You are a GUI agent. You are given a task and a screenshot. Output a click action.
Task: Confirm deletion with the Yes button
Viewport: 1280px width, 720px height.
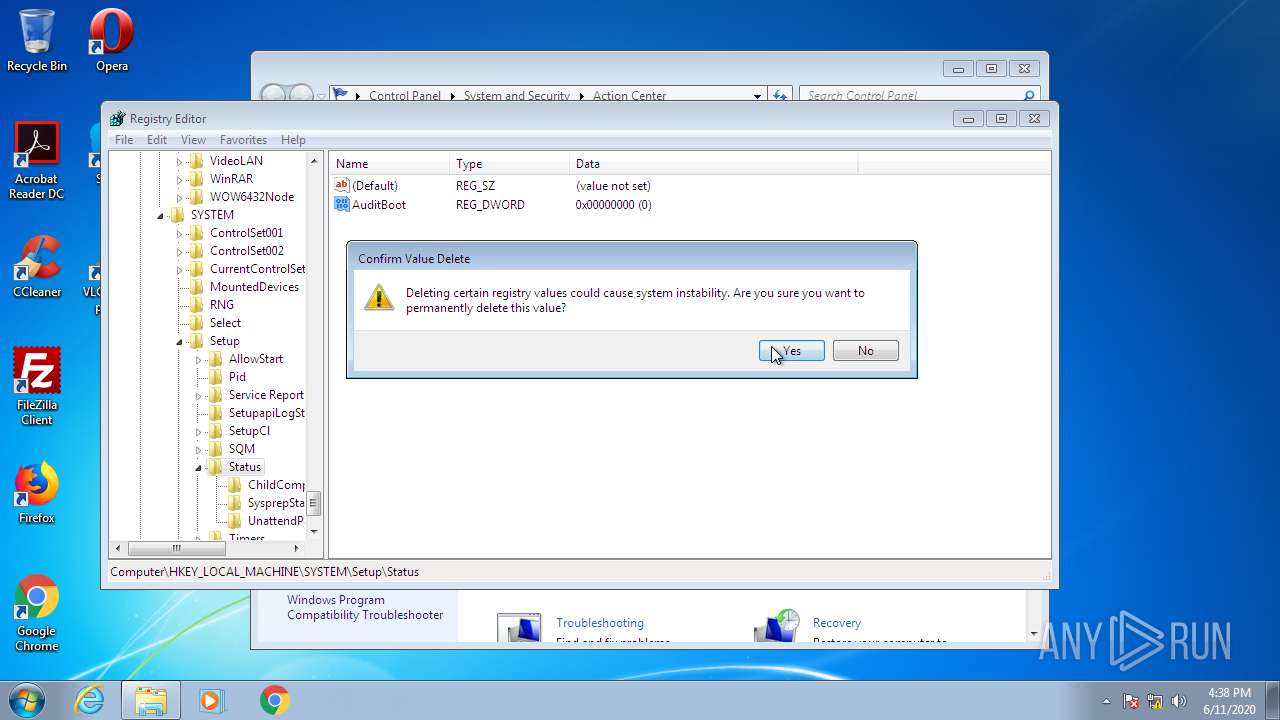(791, 351)
